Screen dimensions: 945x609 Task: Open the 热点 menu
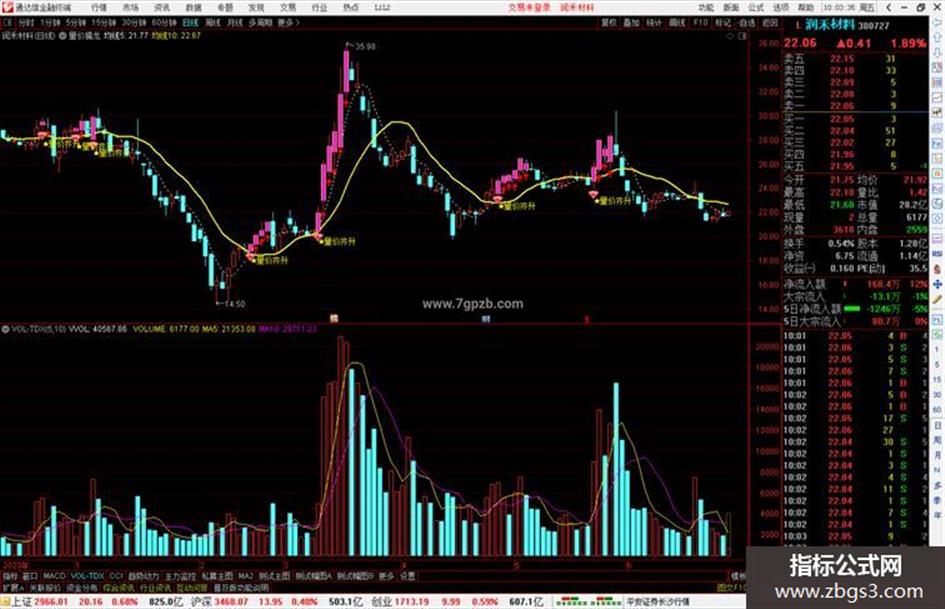[350, 8]
